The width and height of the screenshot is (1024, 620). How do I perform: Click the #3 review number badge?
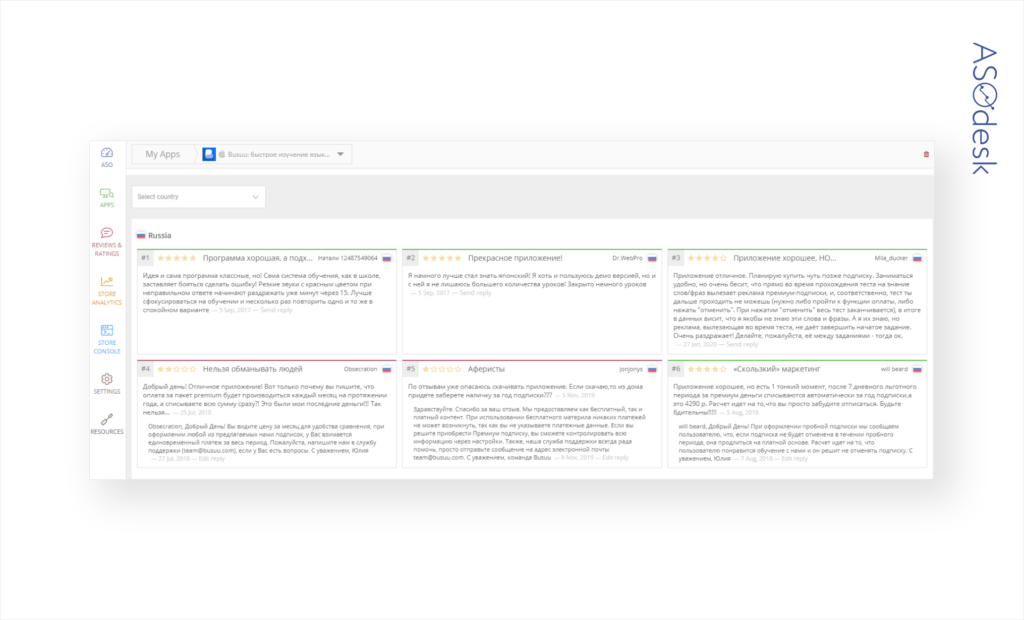point(675,258)
